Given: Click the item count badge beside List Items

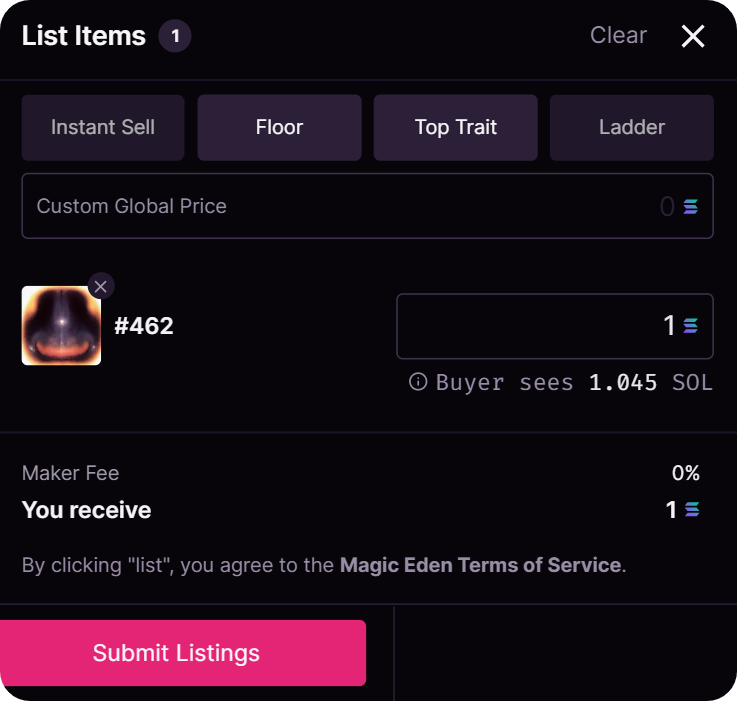Looking at the screenshot, I should (175, 37).
